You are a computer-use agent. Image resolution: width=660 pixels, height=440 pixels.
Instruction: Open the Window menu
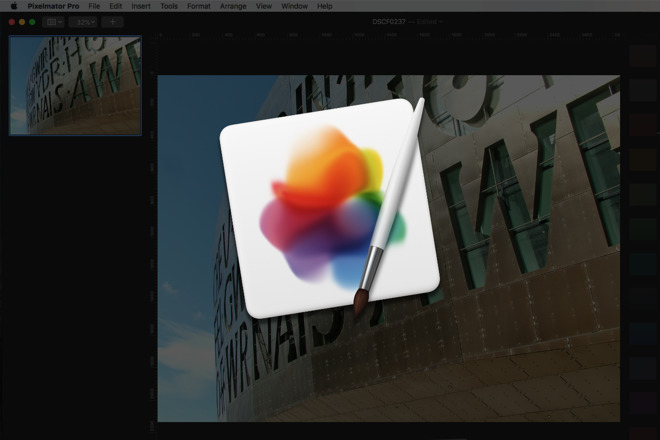pyautogui.click(x=294, y=6)
